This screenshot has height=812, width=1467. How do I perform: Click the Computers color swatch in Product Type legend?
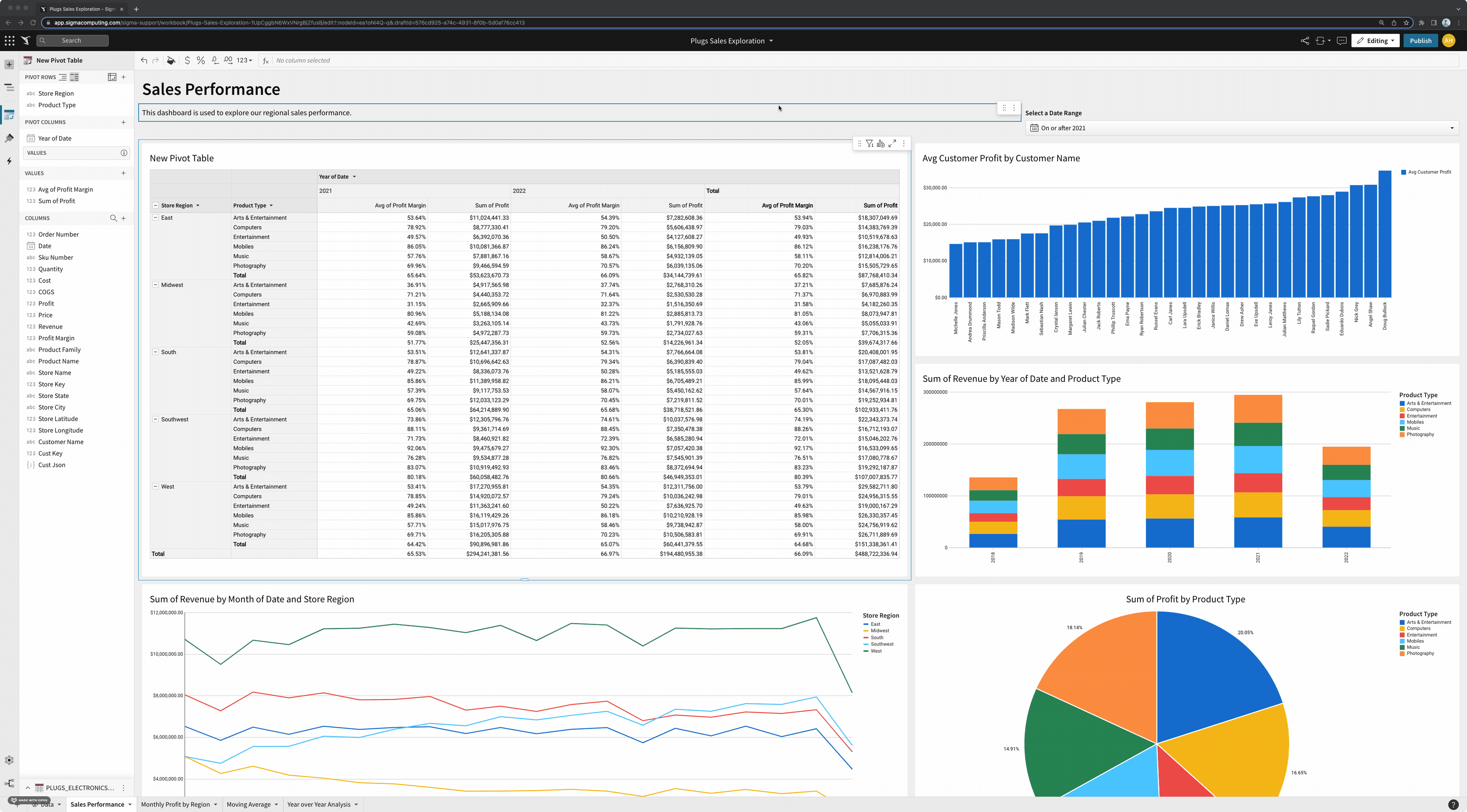(x=1401, y=409)
